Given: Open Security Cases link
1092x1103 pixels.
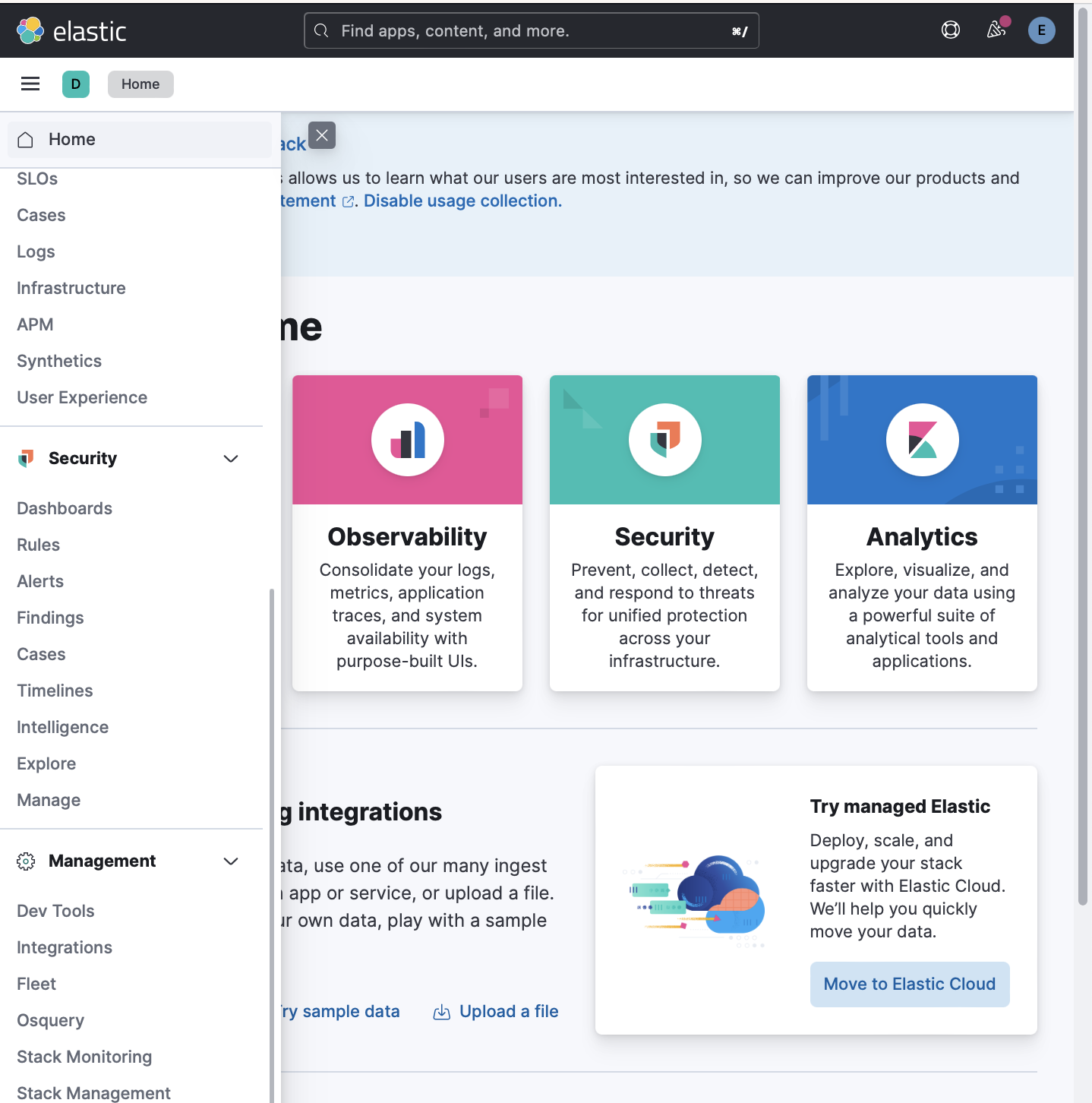Looking at the screenshot, I should coord(41,655).
